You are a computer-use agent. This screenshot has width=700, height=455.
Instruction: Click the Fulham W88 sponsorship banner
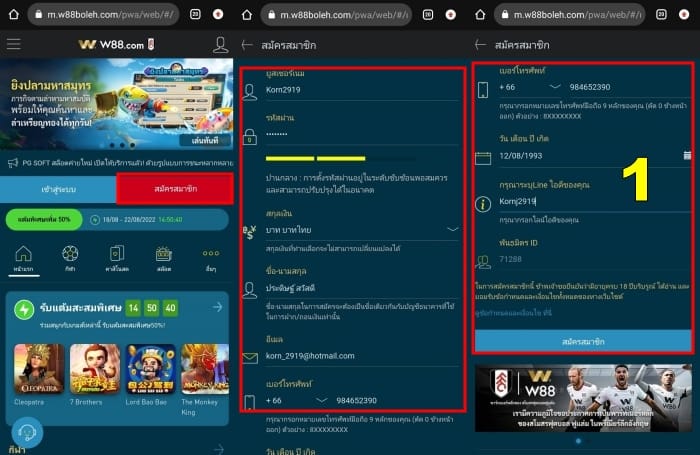(583, 398)
